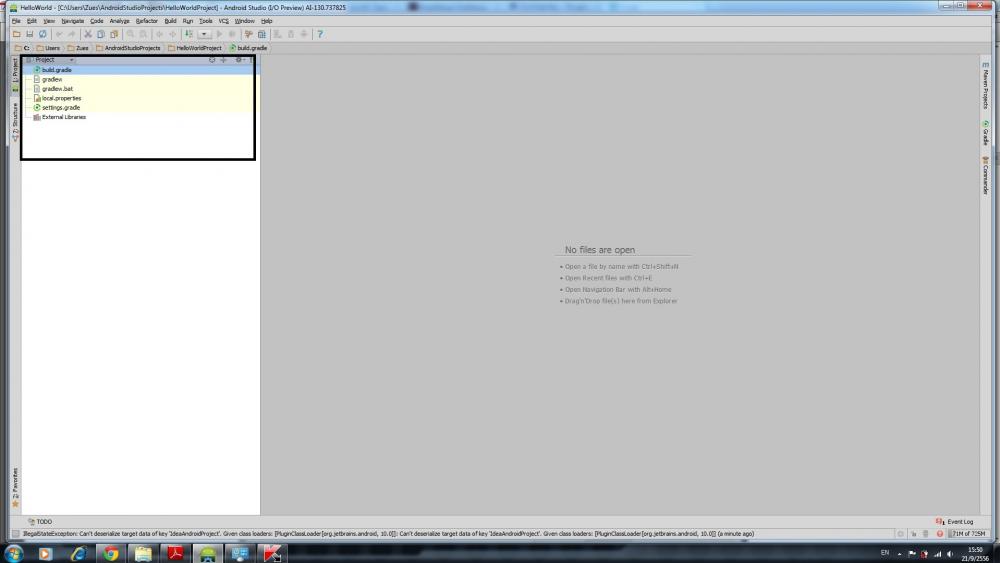Click the Forward navigation arrow
Screen dimensions: 1000x563
click(x=172, y=34)
